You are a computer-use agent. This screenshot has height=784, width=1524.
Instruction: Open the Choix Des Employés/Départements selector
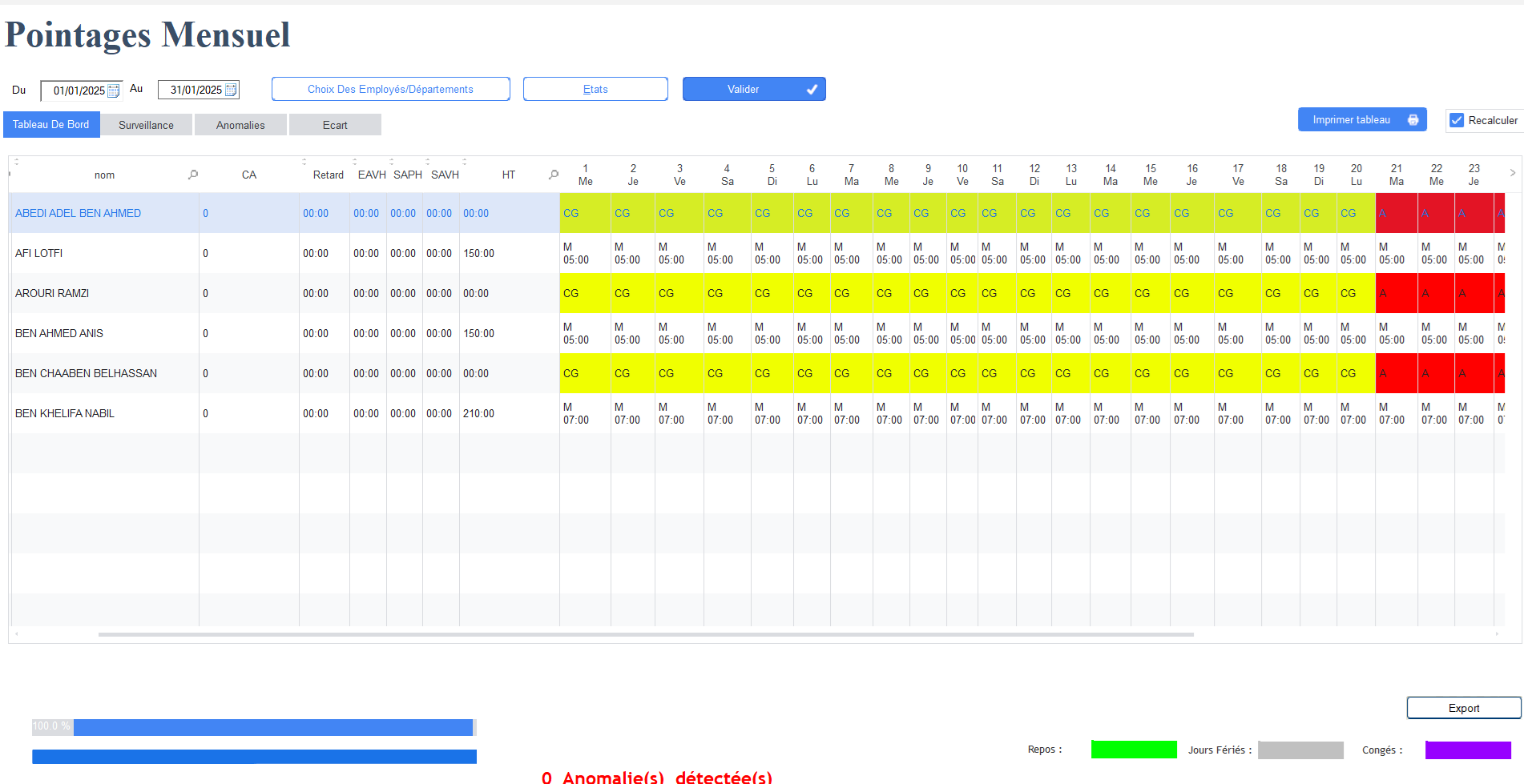[x=390, y=89]
